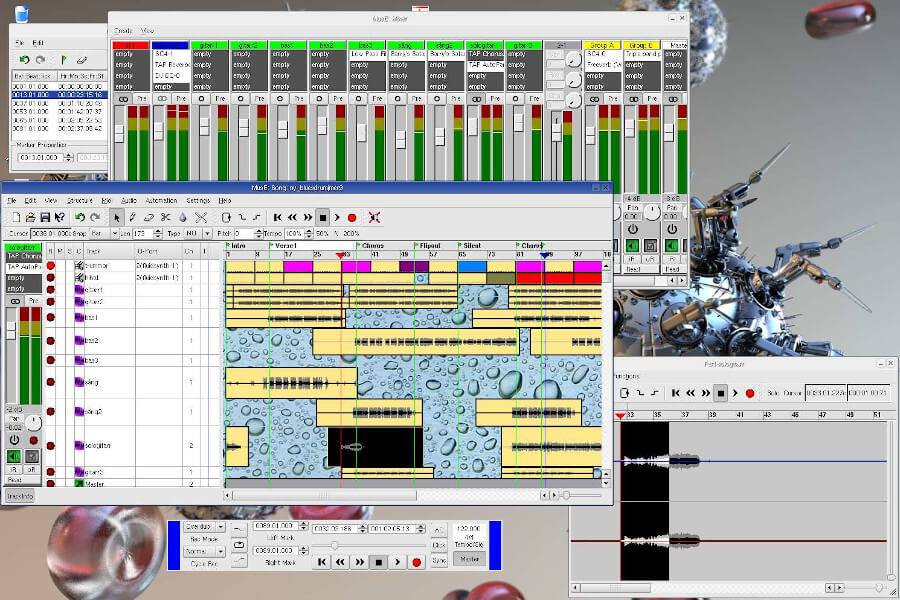Open the Overdub record mode dropdown

click(x=203, y=525)
